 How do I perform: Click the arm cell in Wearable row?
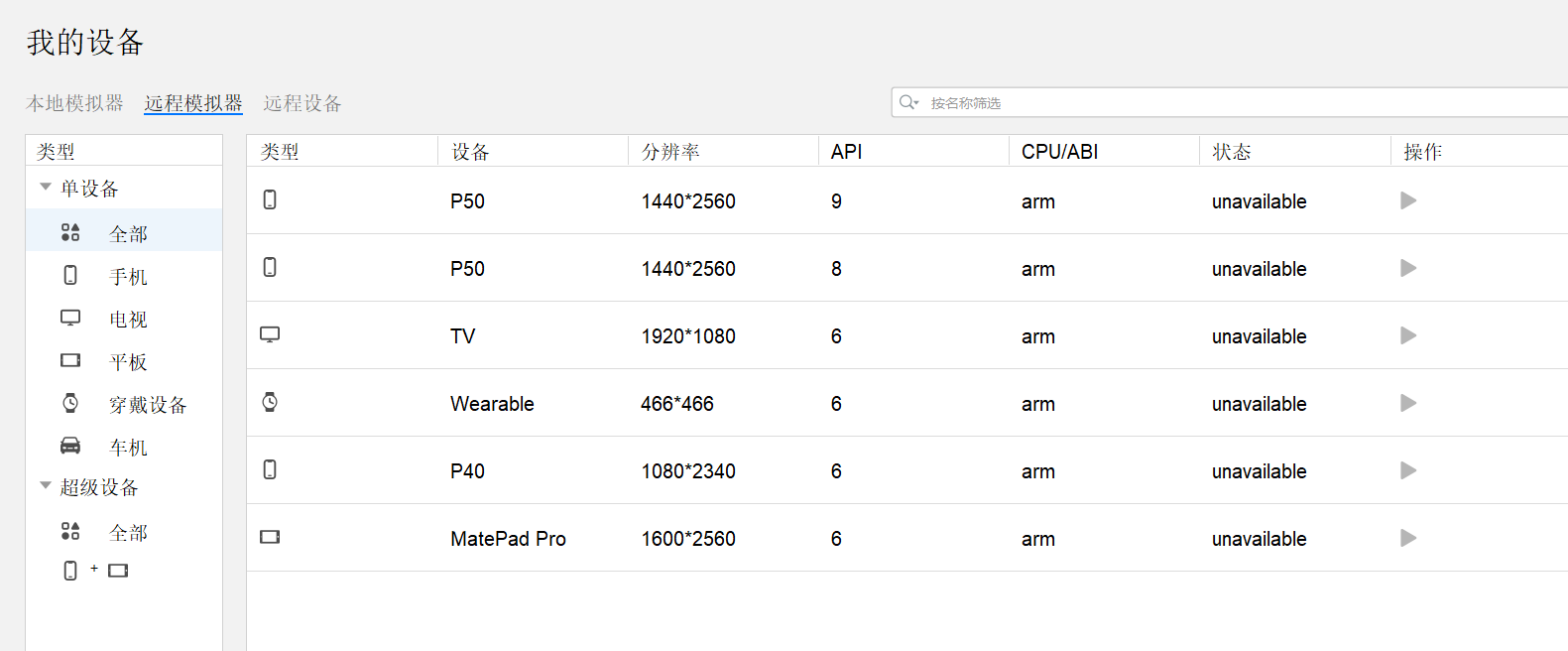coord(1037,404)
